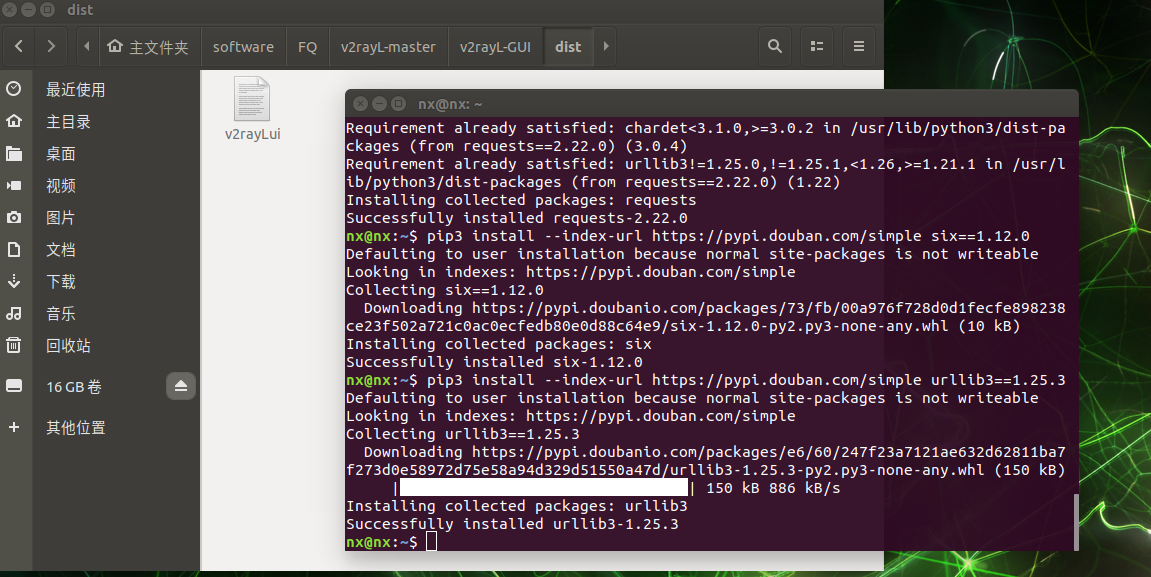Click the music note icon in sidebar
This screenshot has width=1151, height=577.
pos(13,313)
